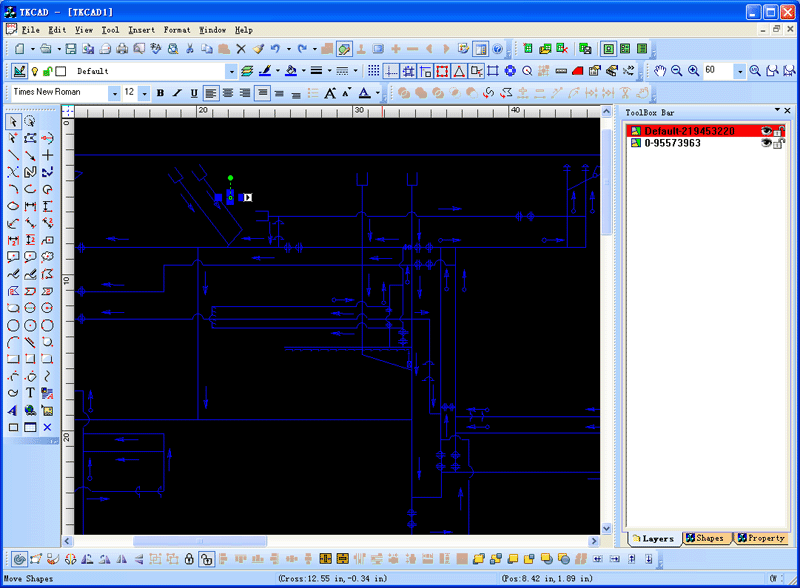Click the Help question mark icon
This screenshot has width=800, height=588.
pos(497,48)
